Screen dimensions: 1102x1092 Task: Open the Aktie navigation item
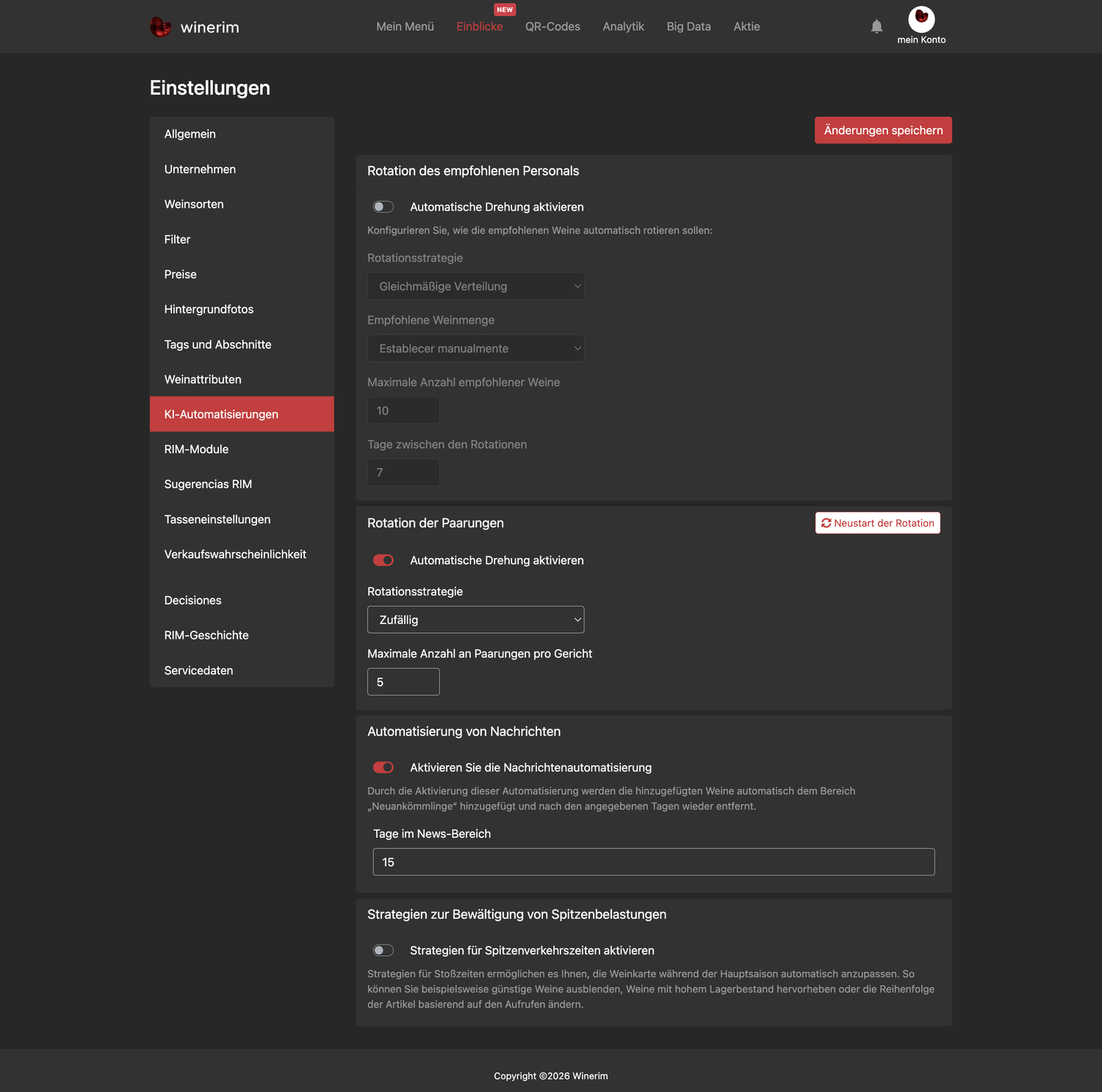(x=746, y=26)
